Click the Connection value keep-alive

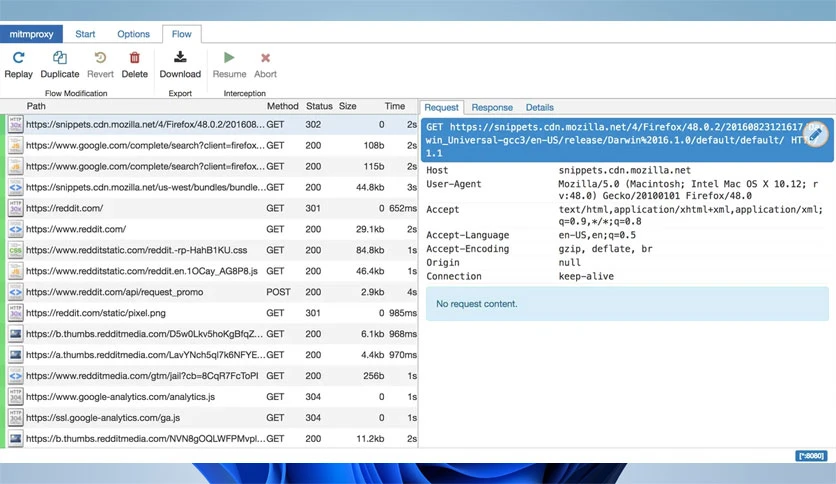click(586, 277)
